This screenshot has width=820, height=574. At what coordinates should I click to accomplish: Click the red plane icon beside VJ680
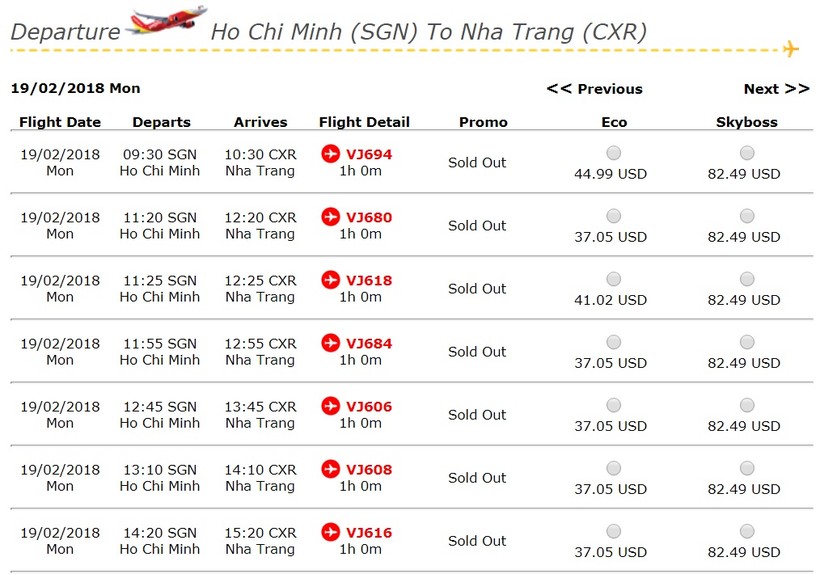pyautogui.click(x=331, y=217)
